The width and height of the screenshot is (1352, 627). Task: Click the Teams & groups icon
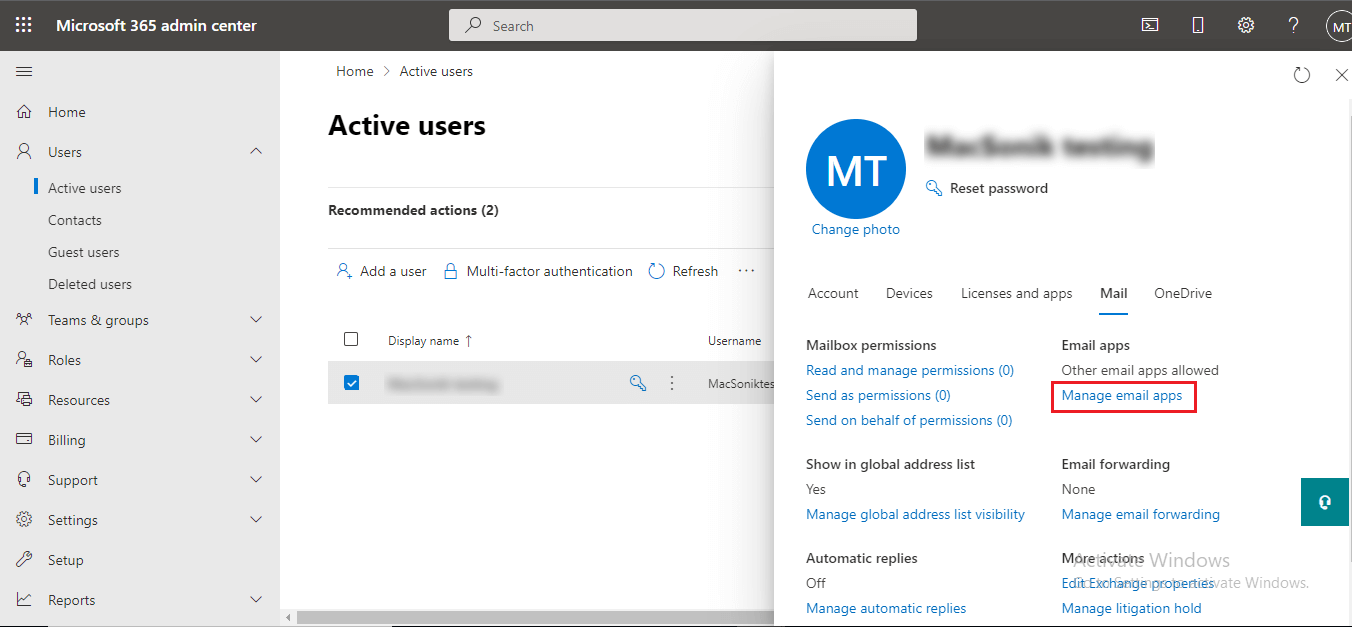tap(24, 320)
